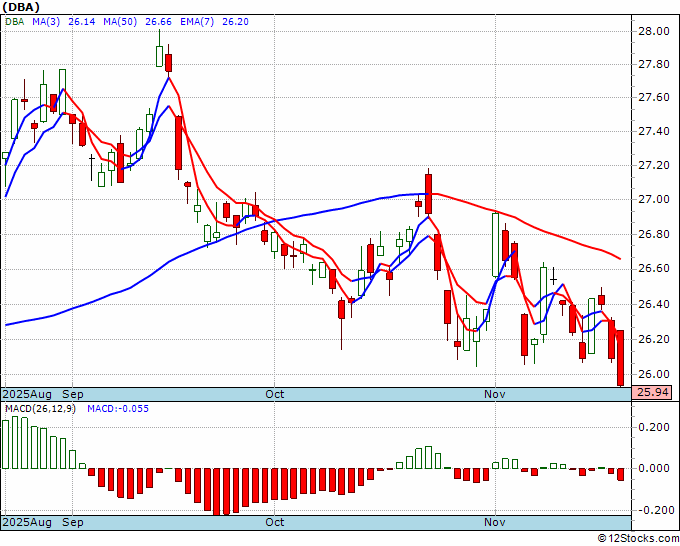The height and width of the screenshot is (546, 680).
Task: Click the 0.200 MACD axis label
Action: pyautogui.click(x=653, y=428)
